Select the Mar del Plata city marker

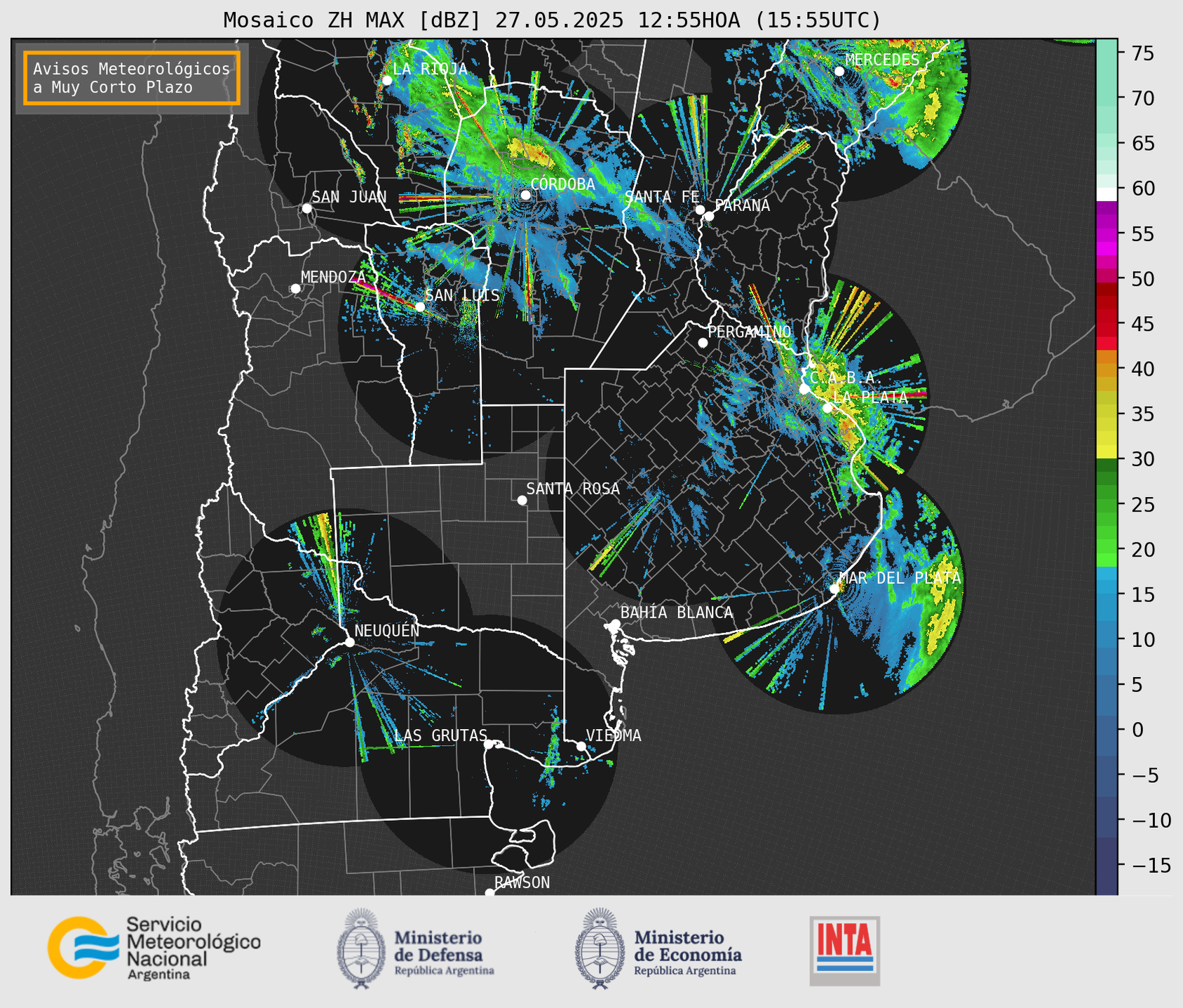(834, 589)
